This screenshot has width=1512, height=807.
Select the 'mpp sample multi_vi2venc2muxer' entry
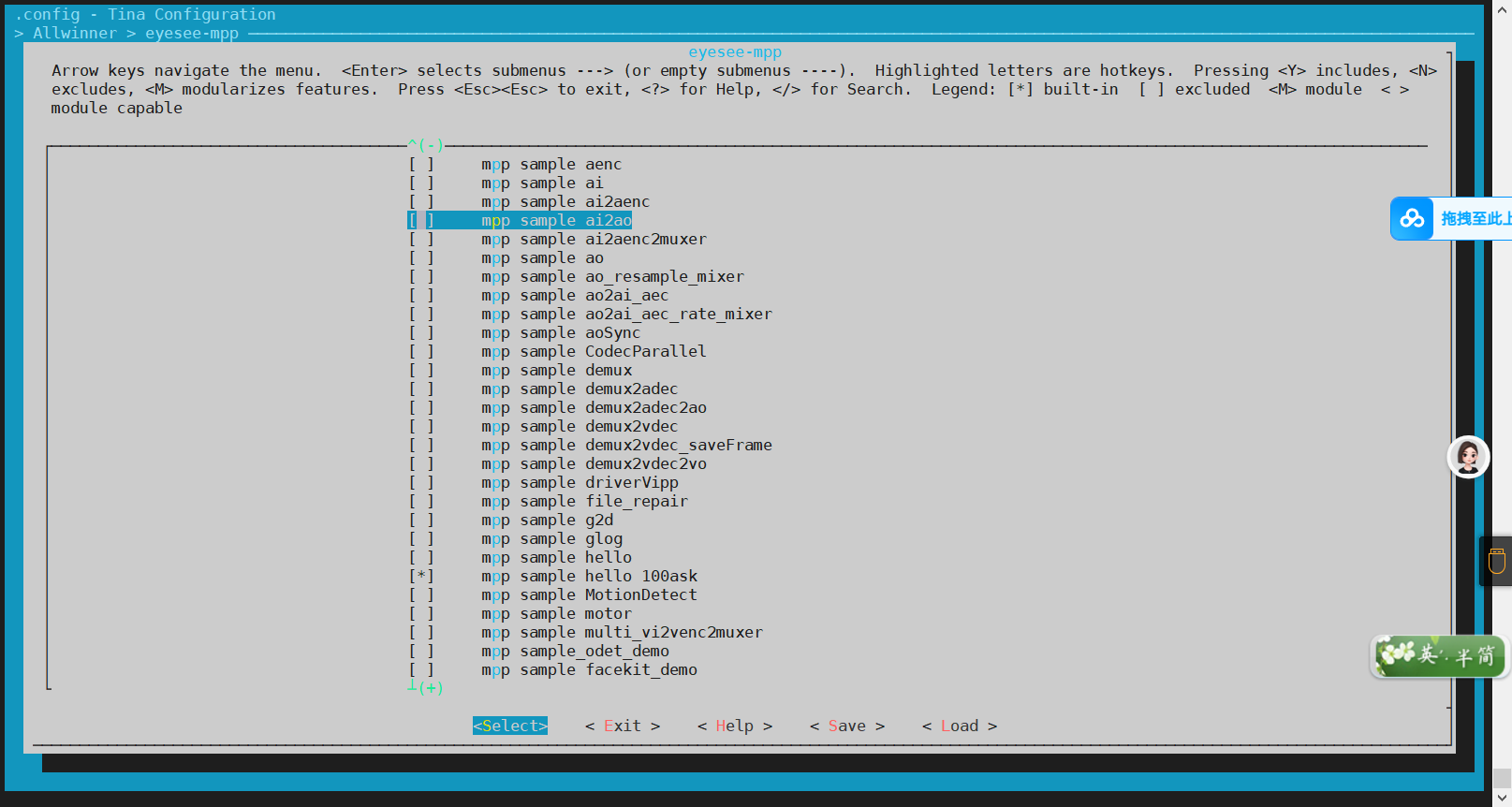pyautogui.click(x=623, y=633)
